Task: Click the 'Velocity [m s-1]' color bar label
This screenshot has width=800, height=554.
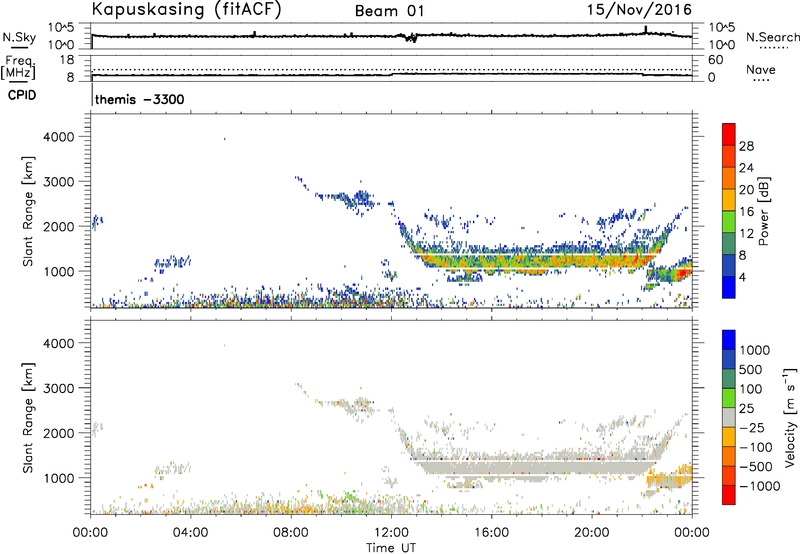Action: [790, 417]
